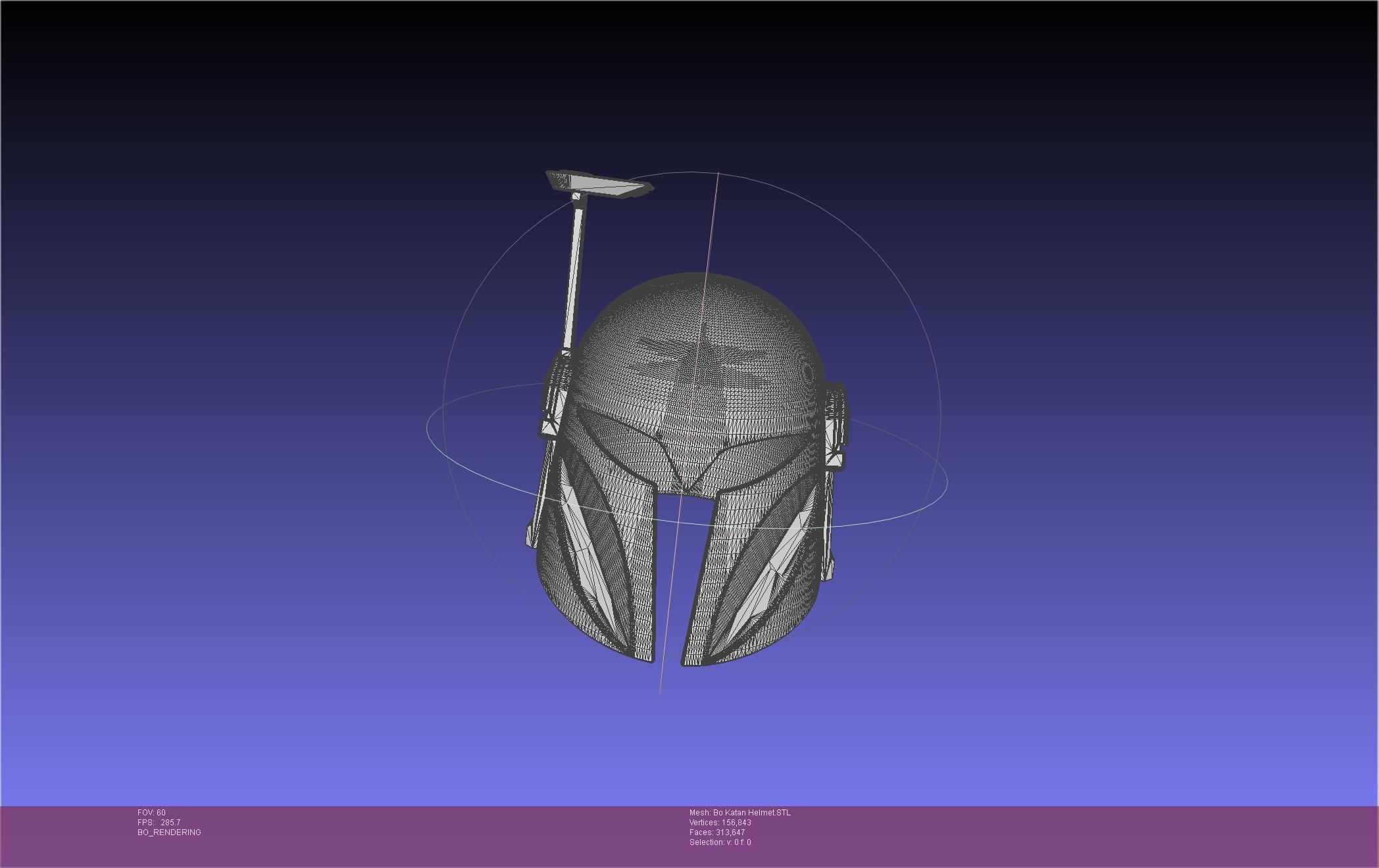Click the BO_RENDERING label
Viewport: 1379px width, 868px height.
pos(169,832)
